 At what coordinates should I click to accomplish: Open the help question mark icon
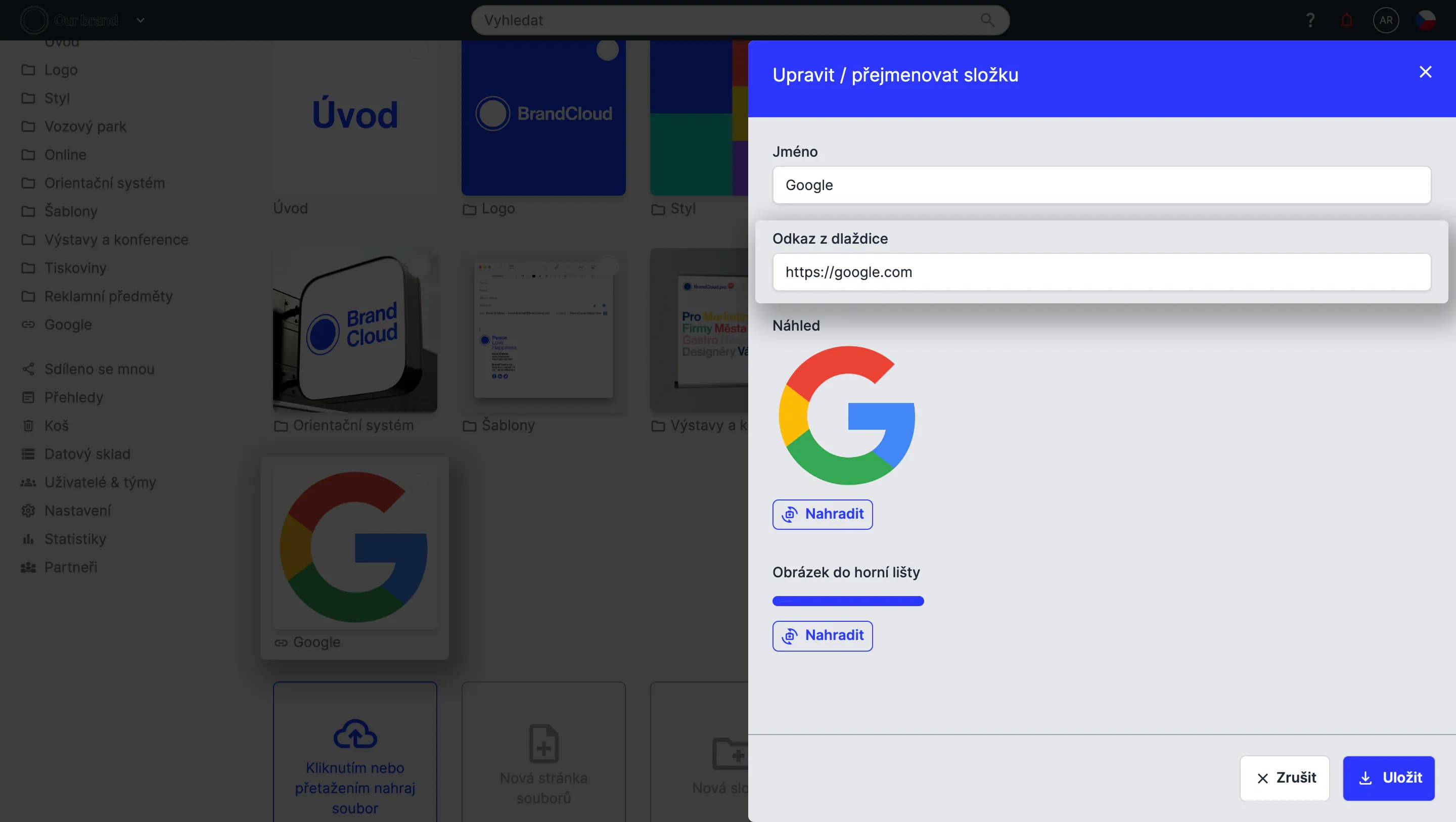[x=1310, y=20]
